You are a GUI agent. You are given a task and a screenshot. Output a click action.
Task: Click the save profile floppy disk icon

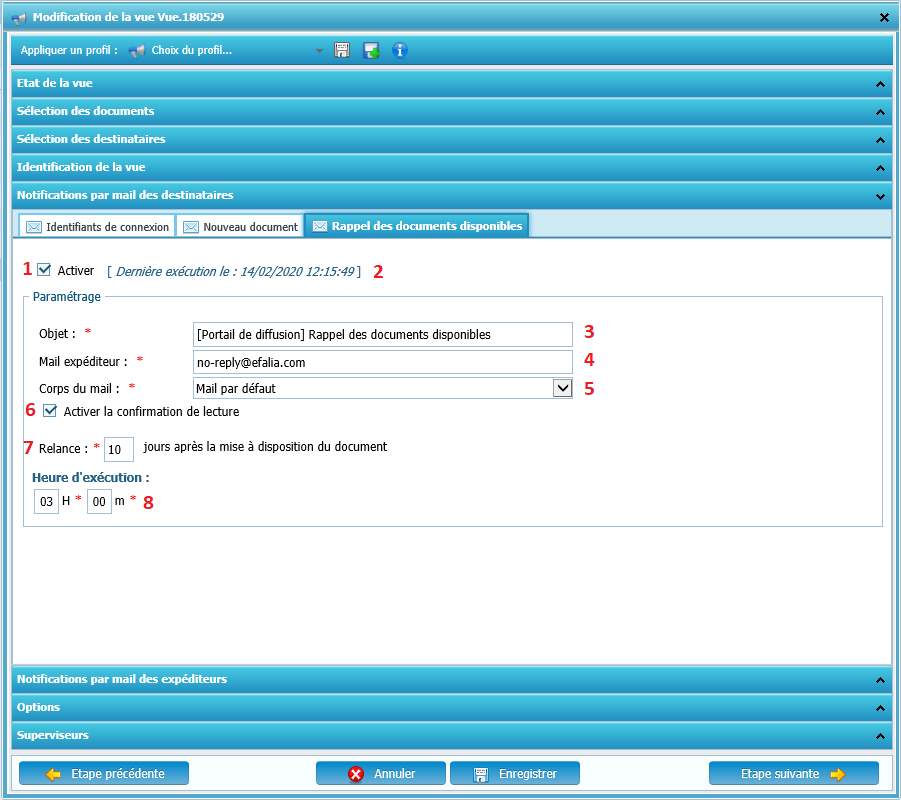(342, 50)
